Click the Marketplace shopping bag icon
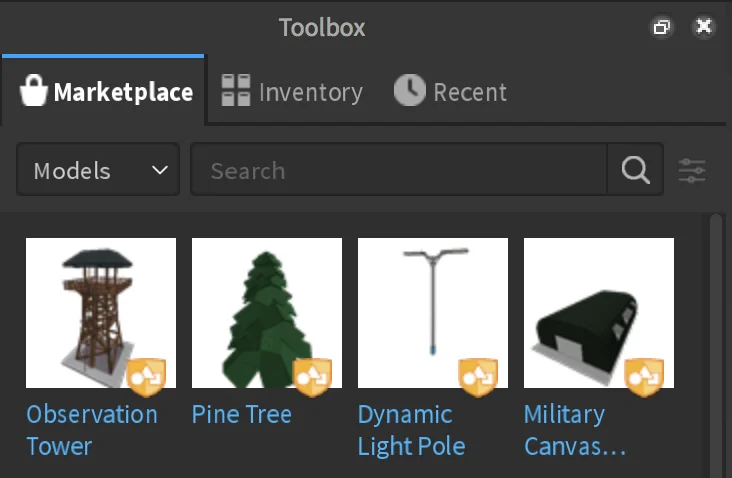Viewport: 732px width, 478px height. point(34,91)
